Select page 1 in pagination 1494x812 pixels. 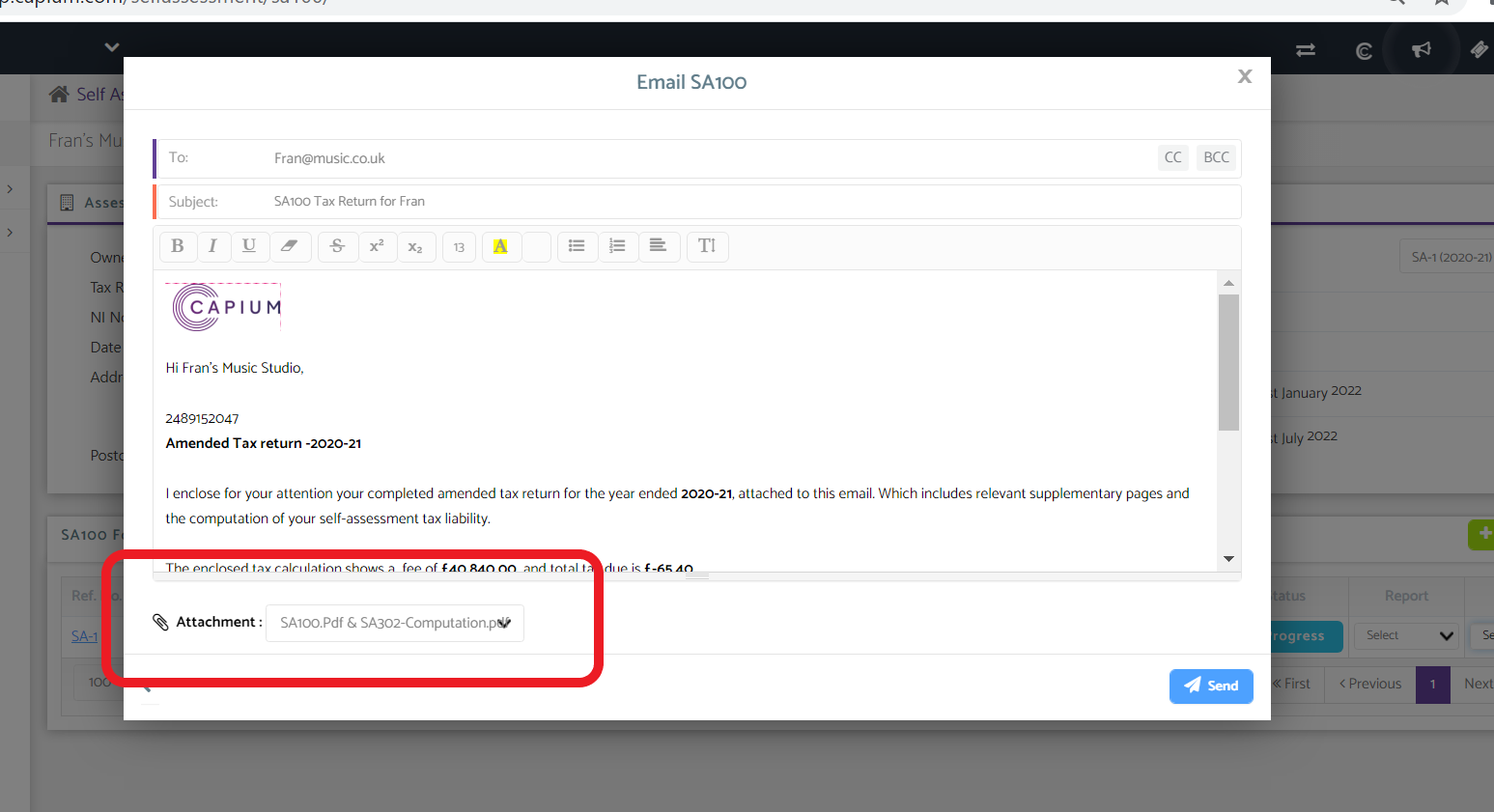pos(1433,685)
